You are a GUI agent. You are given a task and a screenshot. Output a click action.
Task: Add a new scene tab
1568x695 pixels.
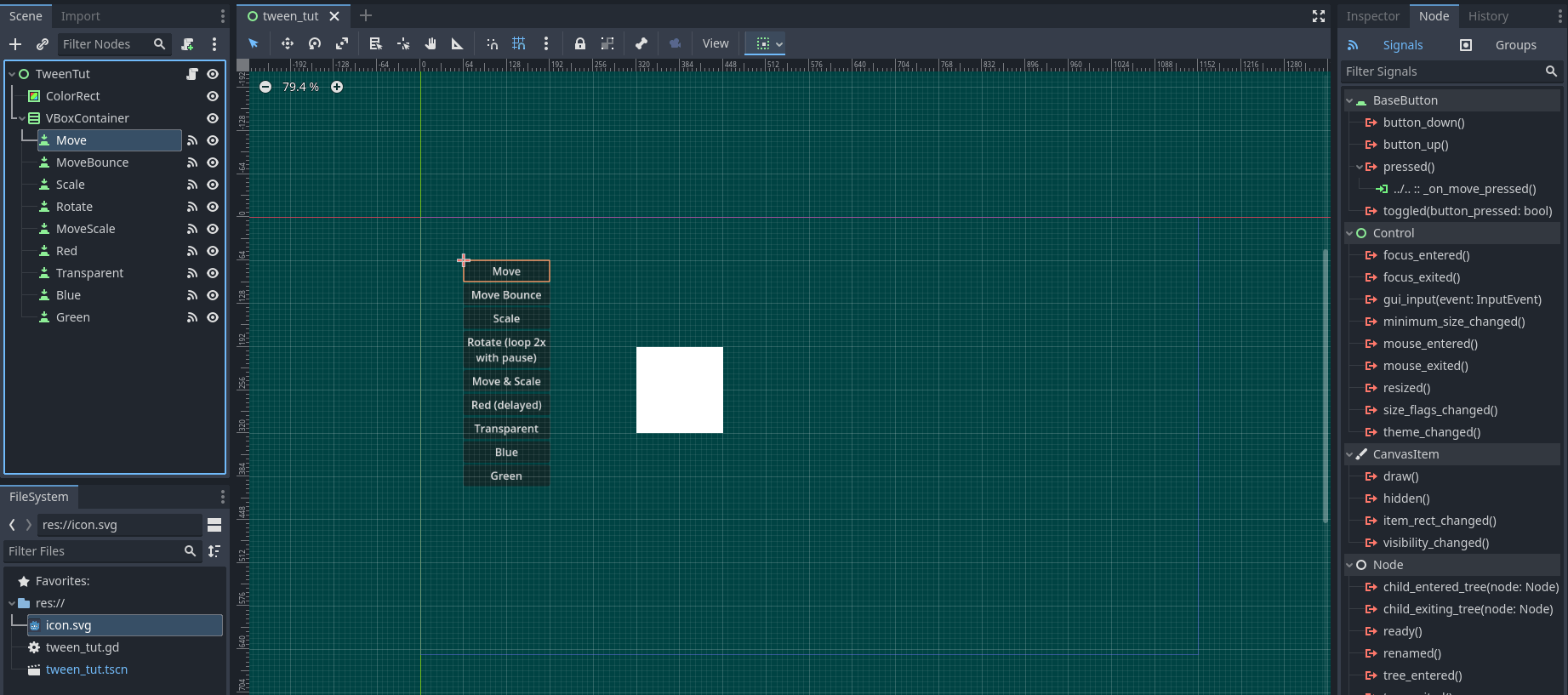(x=366, y=15)
